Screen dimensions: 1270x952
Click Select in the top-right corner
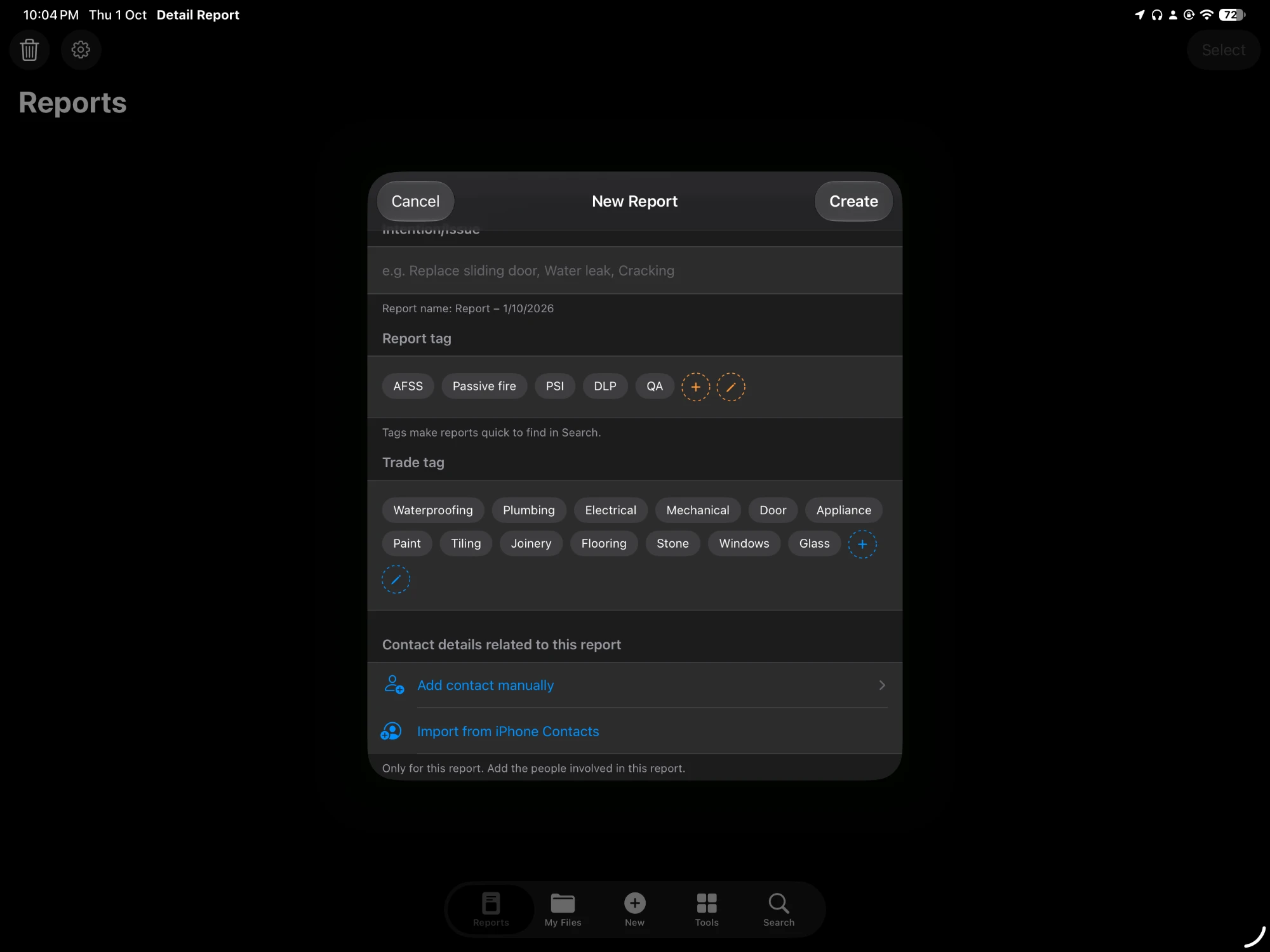tap(1223, 50)
